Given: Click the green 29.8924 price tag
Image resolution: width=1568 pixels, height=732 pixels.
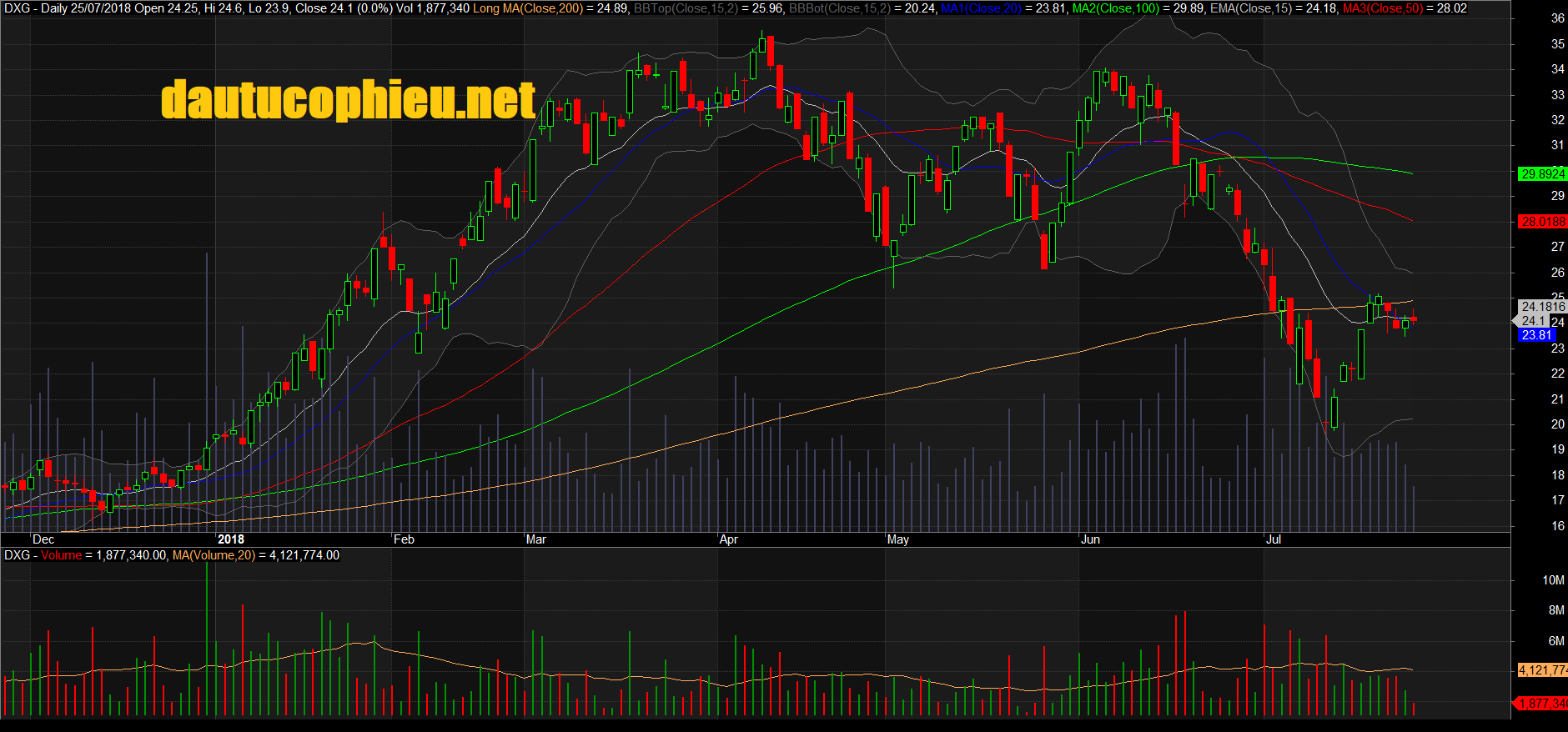Looking at the screenshot, I should click(x=1542, y=173).
